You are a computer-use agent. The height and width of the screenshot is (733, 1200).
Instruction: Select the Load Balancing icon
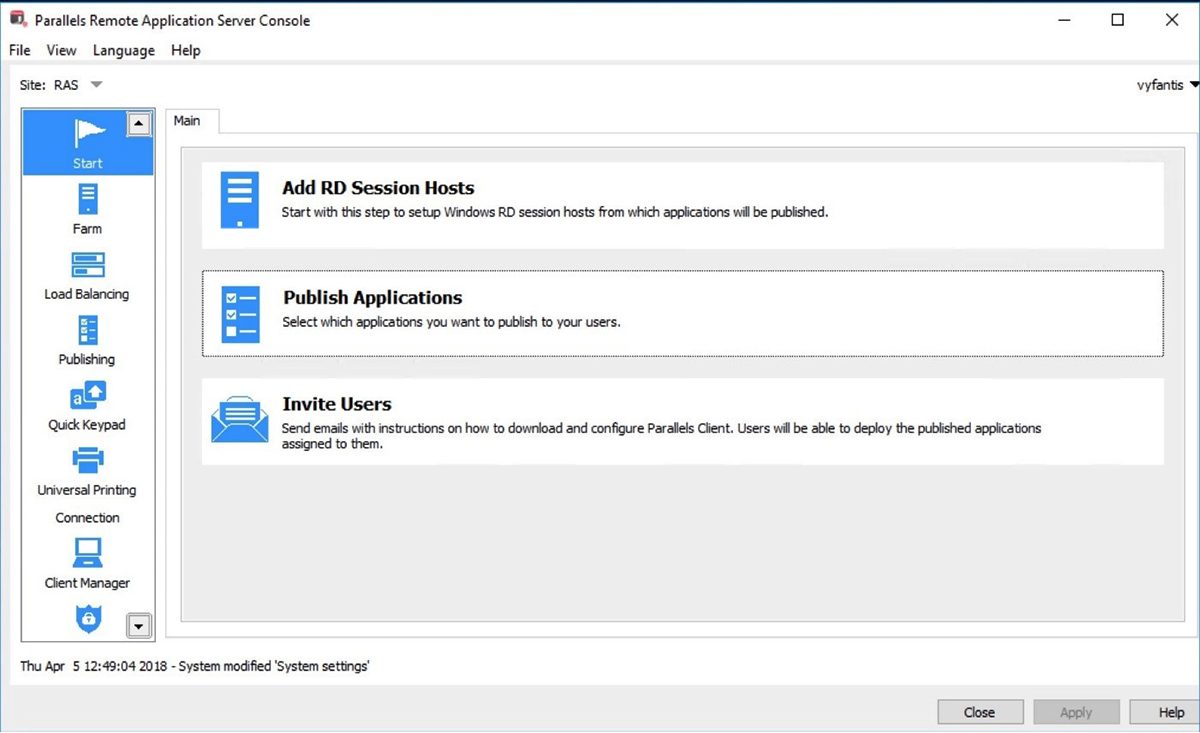87,268
